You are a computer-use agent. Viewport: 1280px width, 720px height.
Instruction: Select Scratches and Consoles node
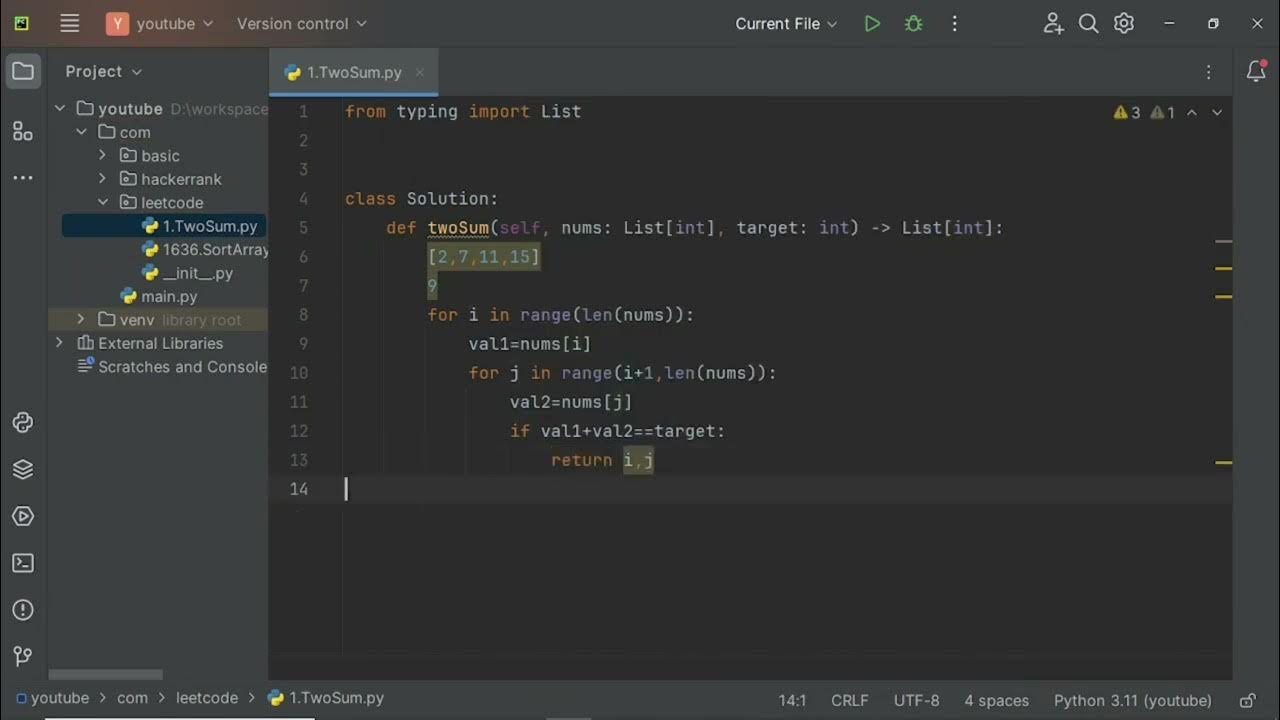[x=172, y=367]
